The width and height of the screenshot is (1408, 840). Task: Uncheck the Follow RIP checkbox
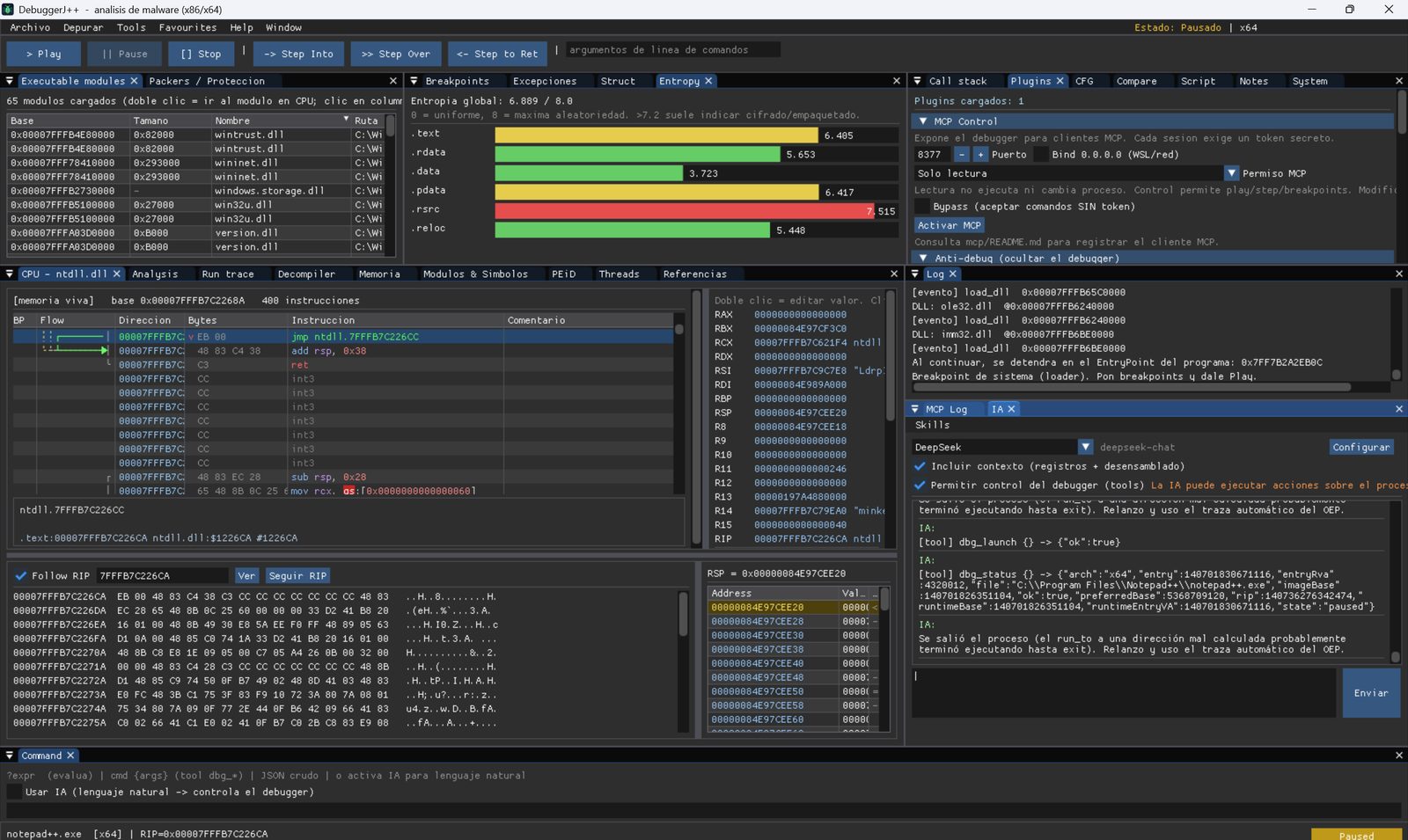point(20,576)
